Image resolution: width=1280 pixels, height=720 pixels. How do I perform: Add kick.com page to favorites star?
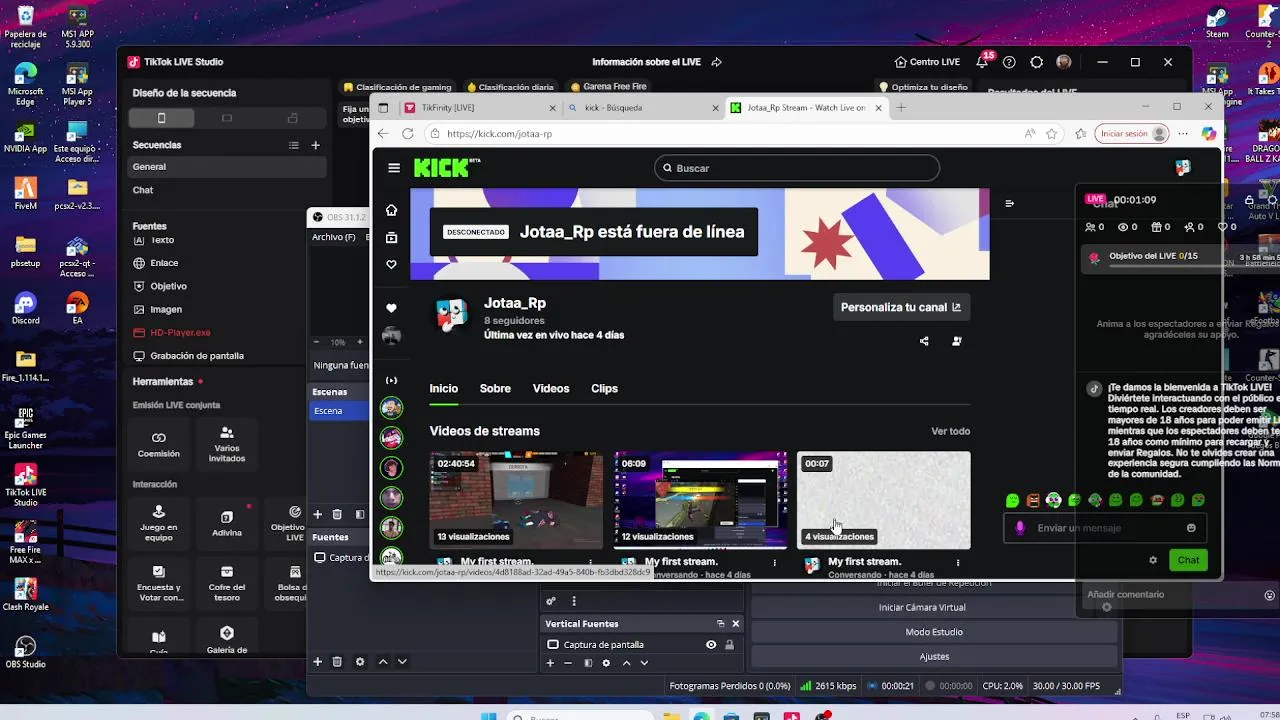tap(1052, 133)
